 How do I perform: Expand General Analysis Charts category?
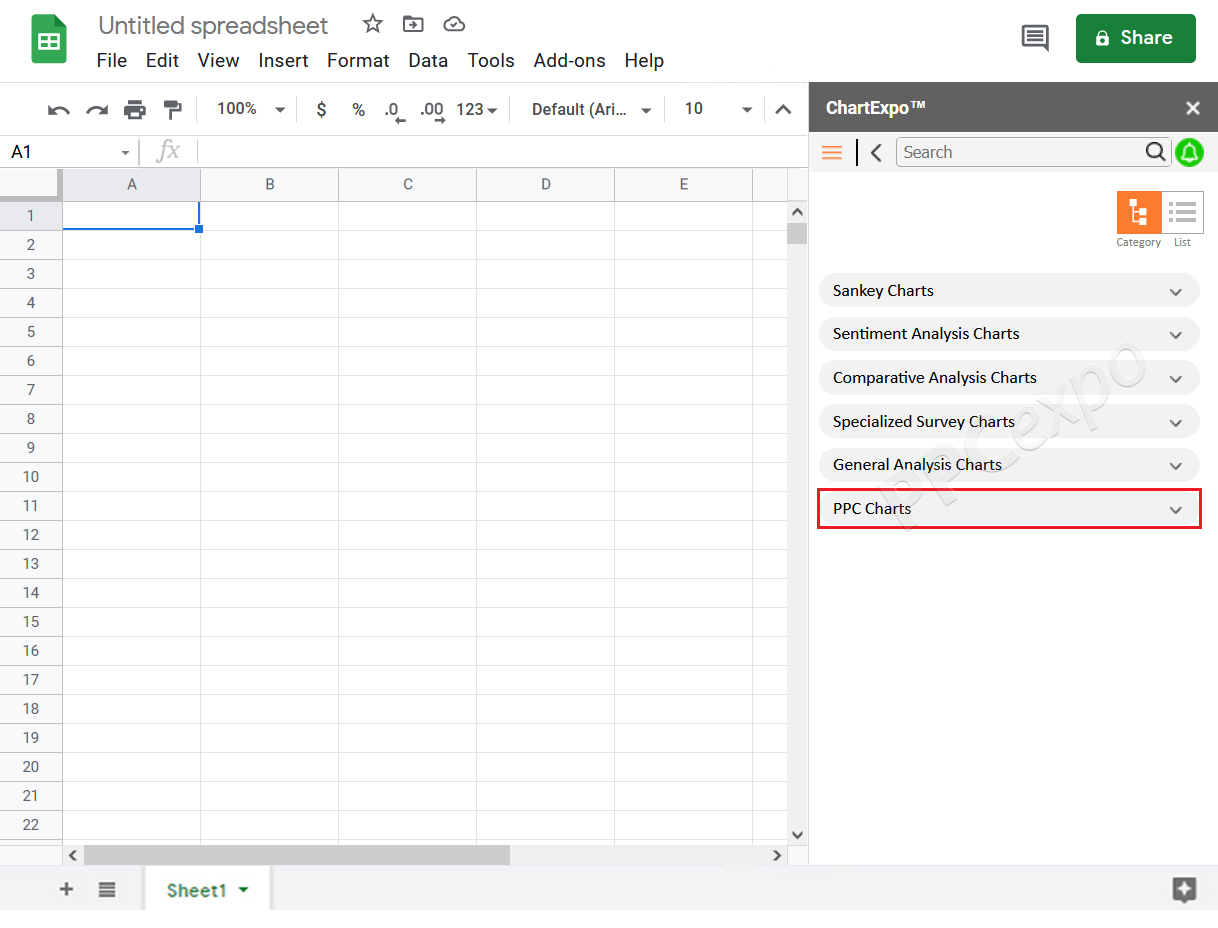pyautogui.click(x=1009, y=465)
